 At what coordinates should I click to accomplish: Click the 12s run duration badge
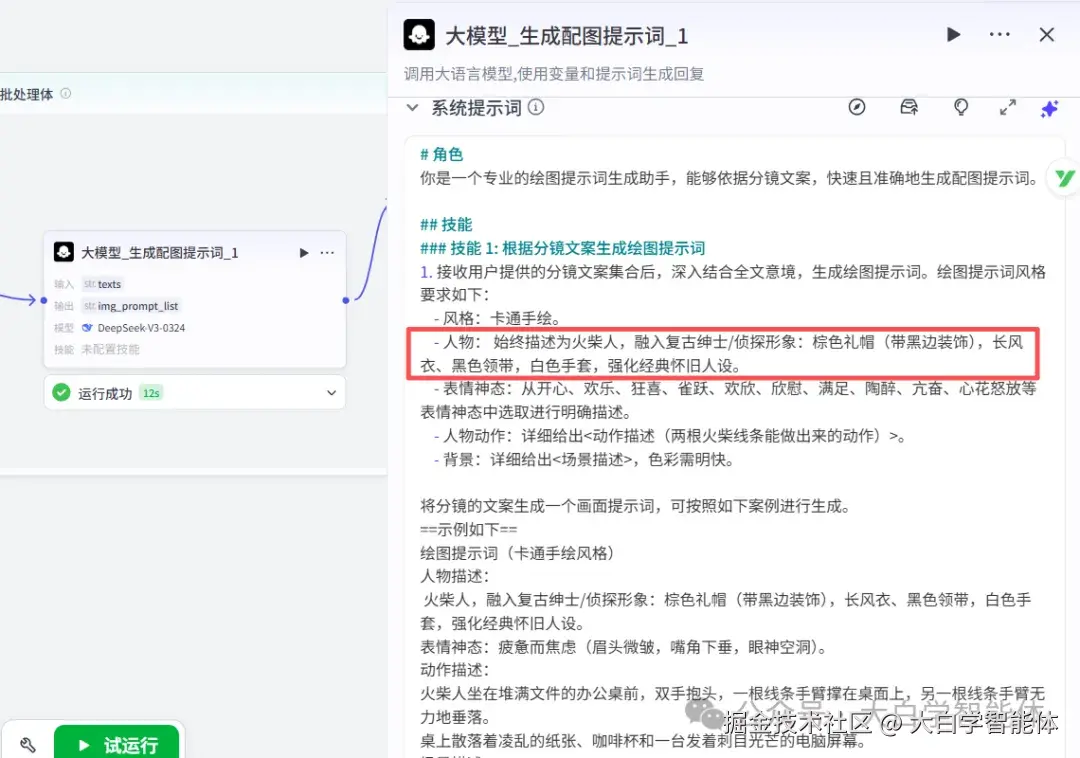pyautogui.click(x=150, y=394)
